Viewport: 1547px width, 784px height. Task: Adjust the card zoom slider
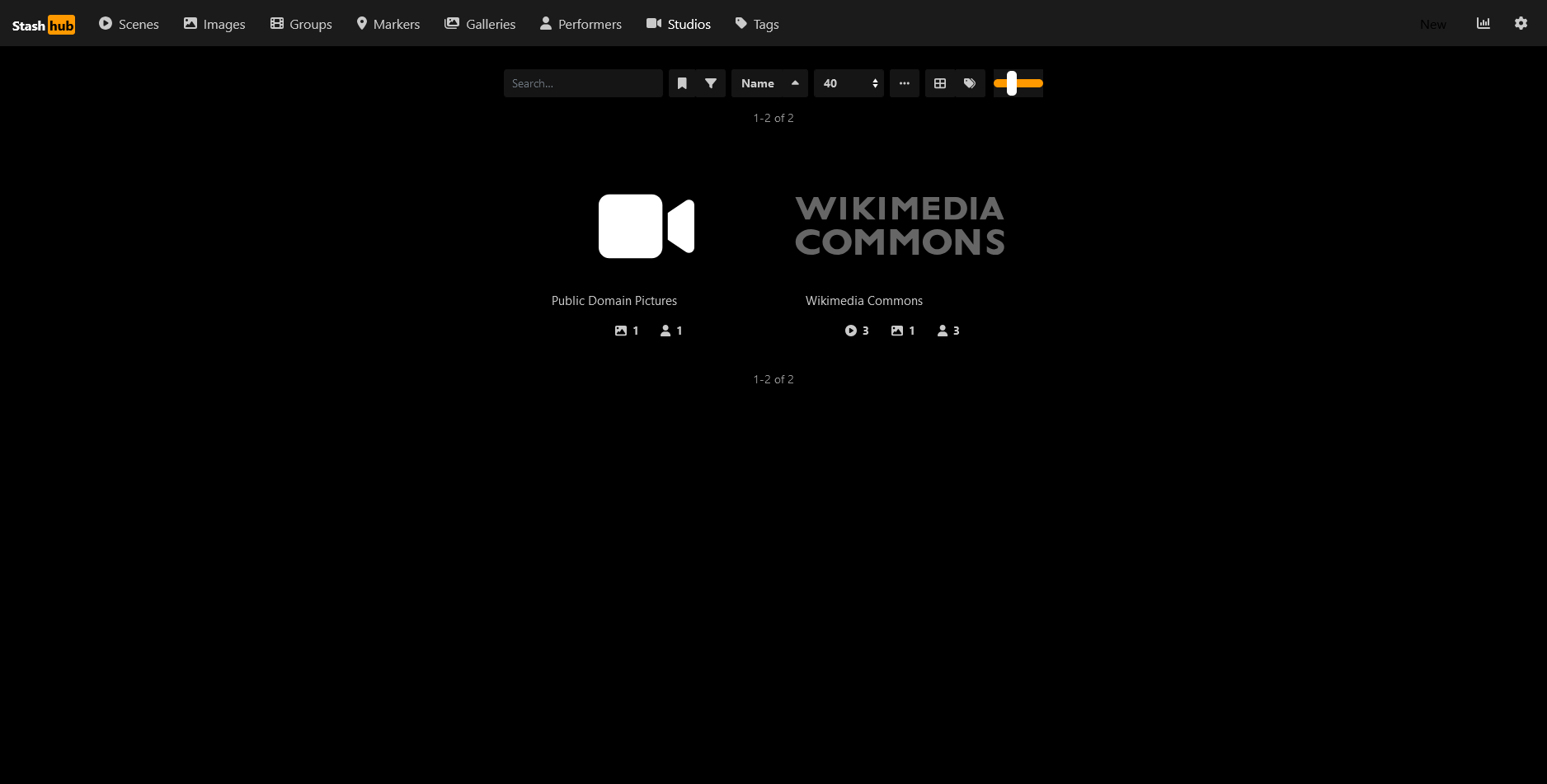pyautogui.click(x=1018, y=83)
